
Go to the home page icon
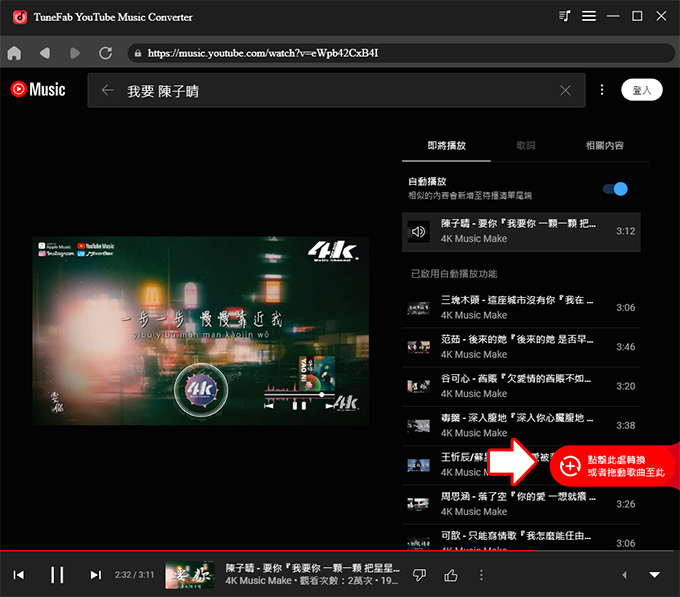(x=14, y=53)
